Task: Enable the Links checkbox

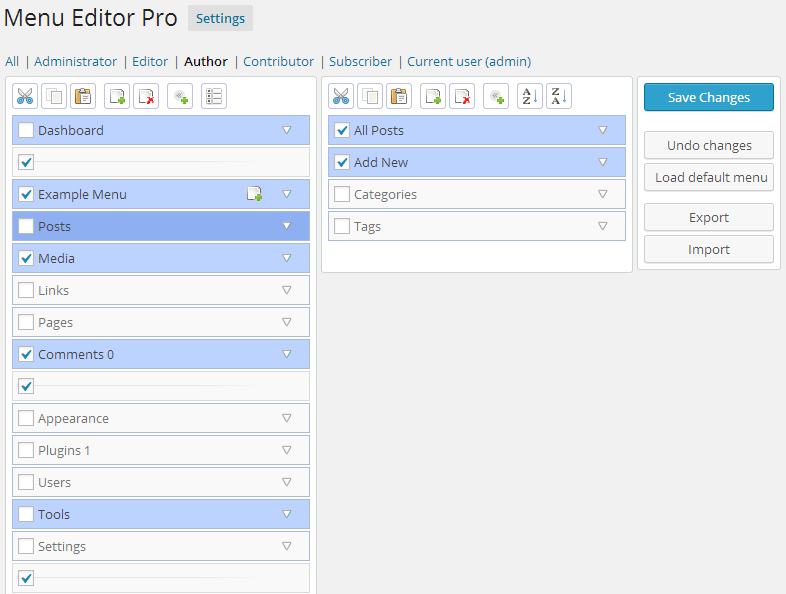Action: point(26,290)
